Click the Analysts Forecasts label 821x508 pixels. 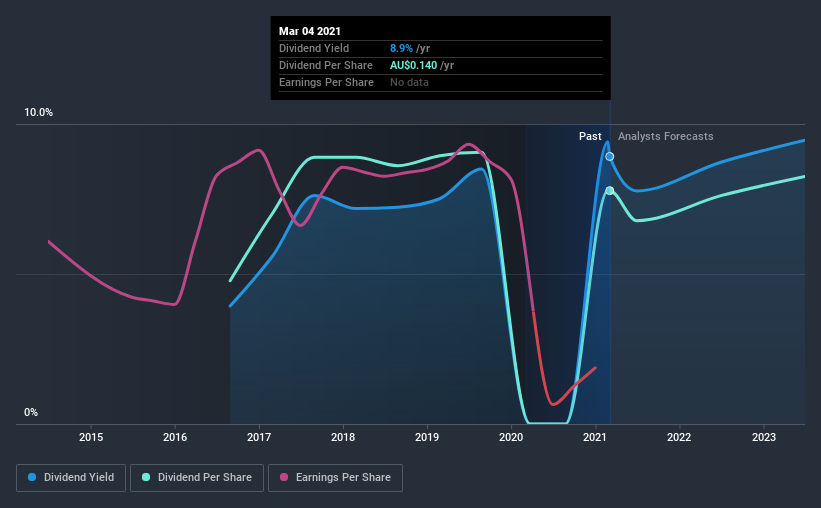(x=665, y=136)
